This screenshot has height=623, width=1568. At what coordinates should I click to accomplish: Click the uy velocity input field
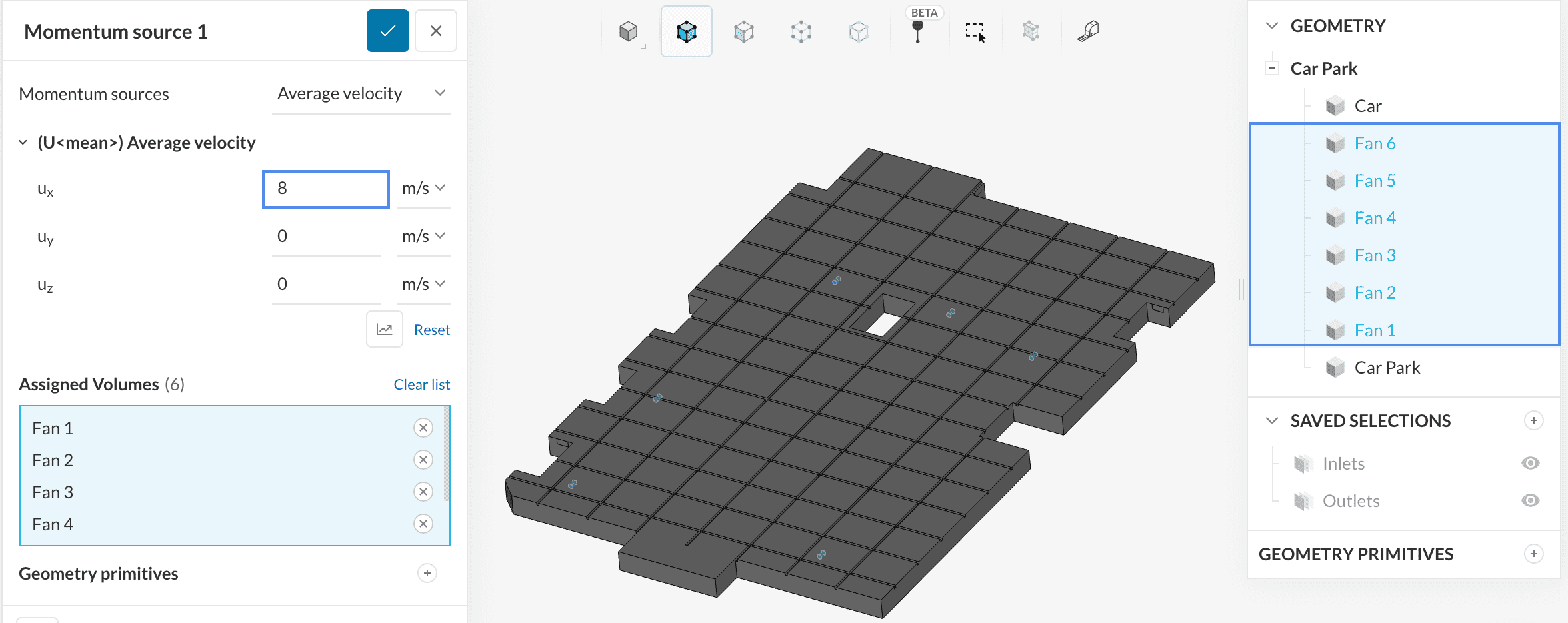[325, 237]
